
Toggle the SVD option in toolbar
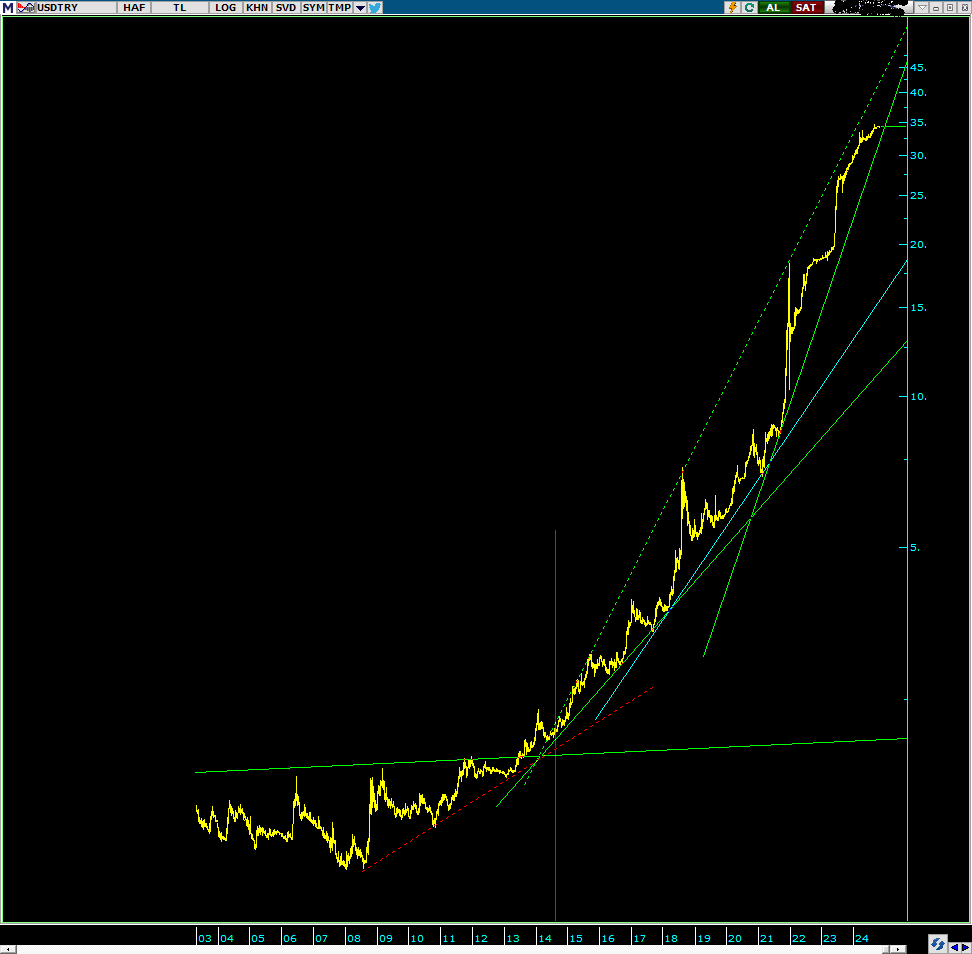click(x=286, y=7)
